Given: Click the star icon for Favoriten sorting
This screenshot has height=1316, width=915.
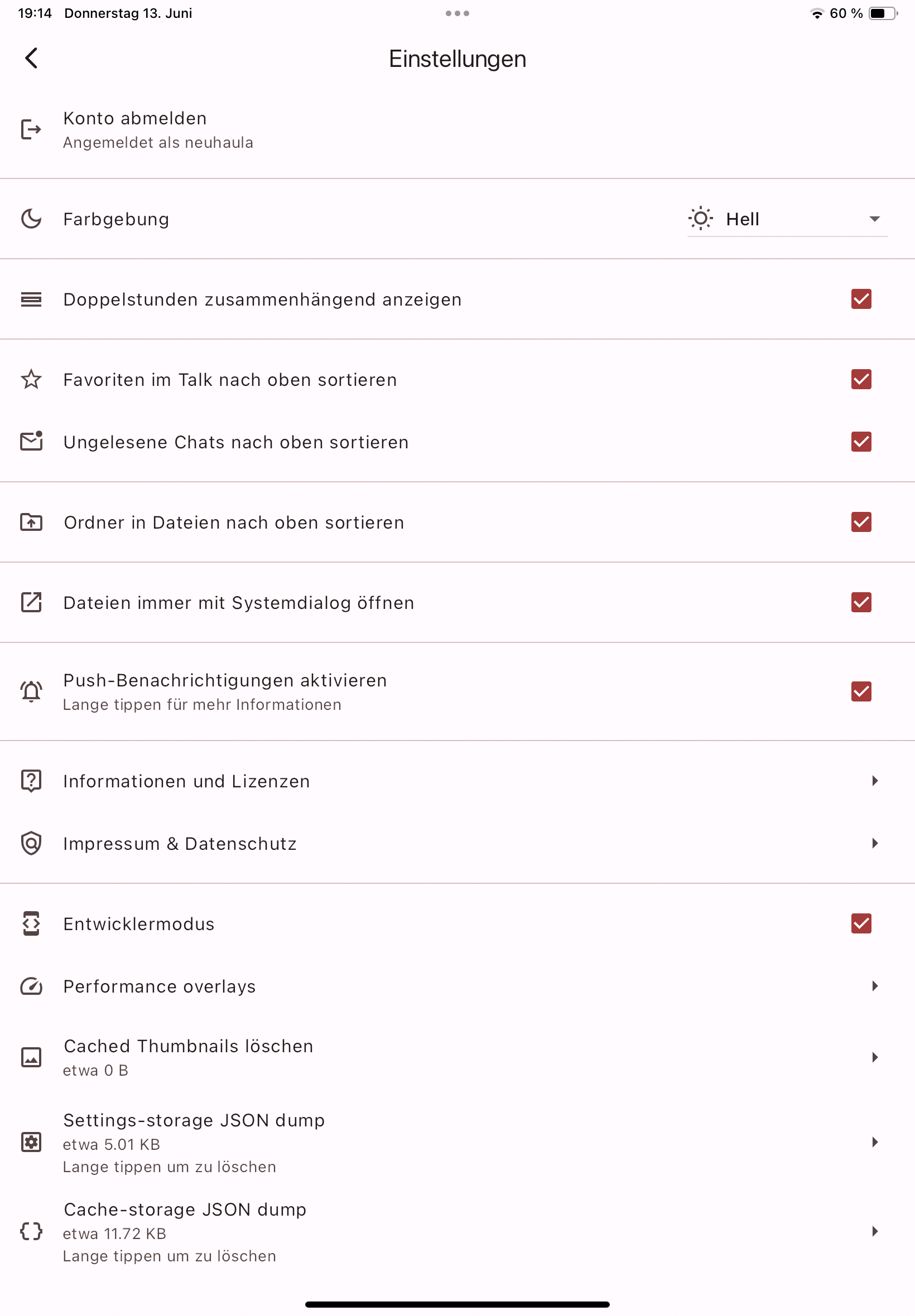Looking at the screenshot, I should point(31,379).
